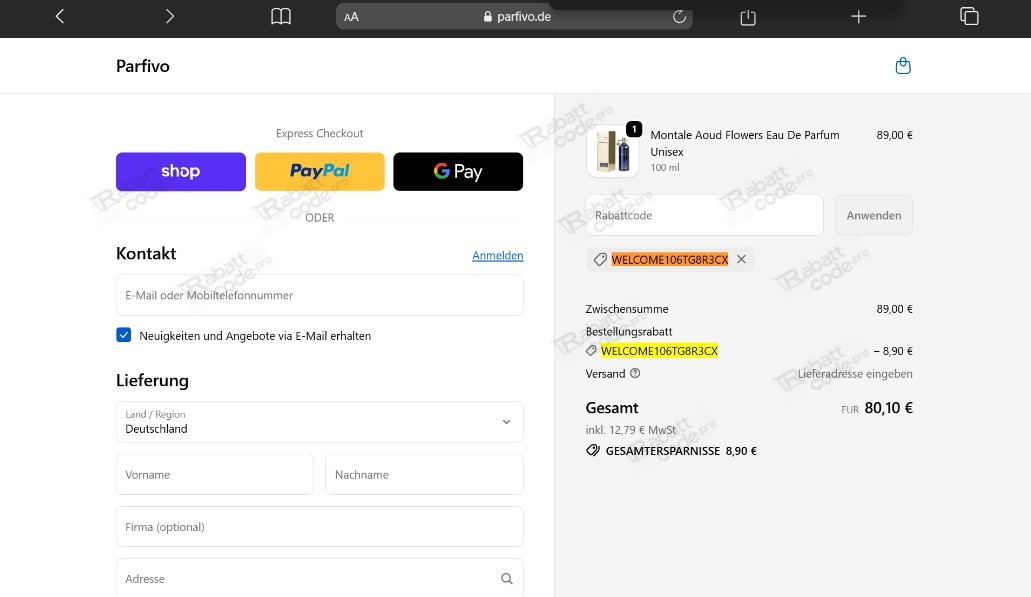Screen dimensions: 1031x597
Task: Click the Anmelden login link
Action: pos(498,255)
